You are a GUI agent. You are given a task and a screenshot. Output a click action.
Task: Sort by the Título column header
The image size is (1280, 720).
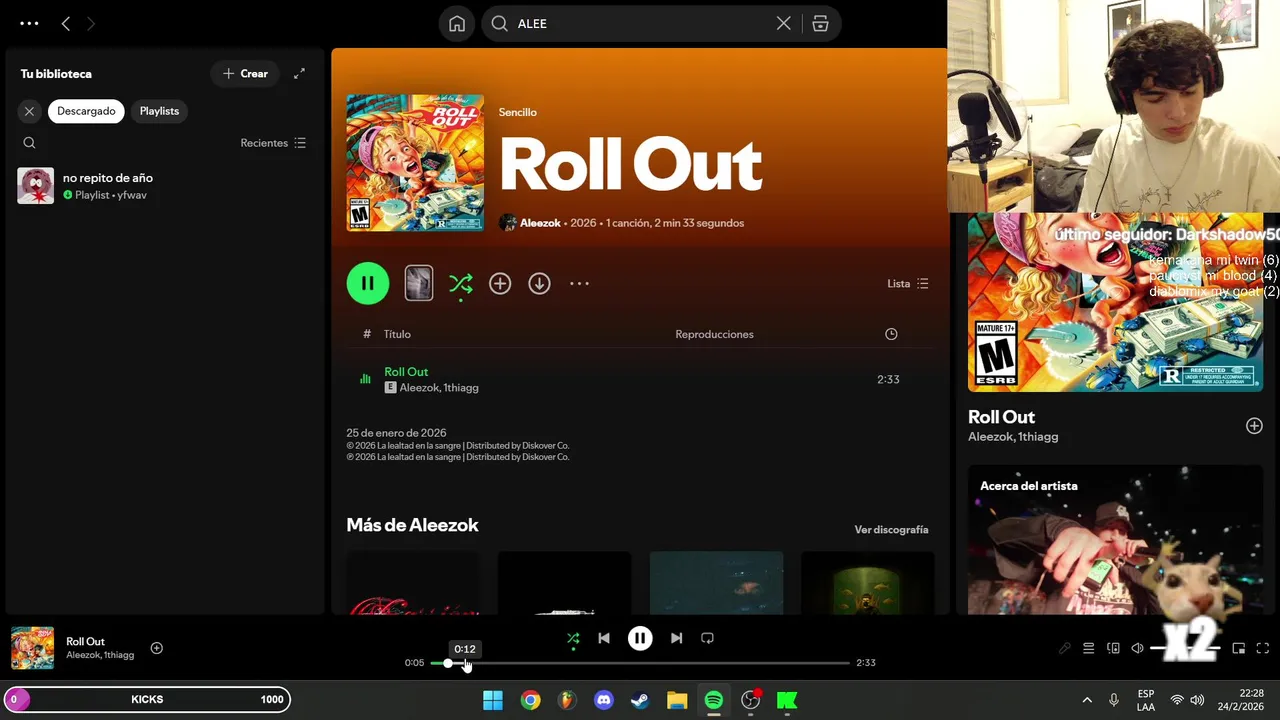(397, 334)
